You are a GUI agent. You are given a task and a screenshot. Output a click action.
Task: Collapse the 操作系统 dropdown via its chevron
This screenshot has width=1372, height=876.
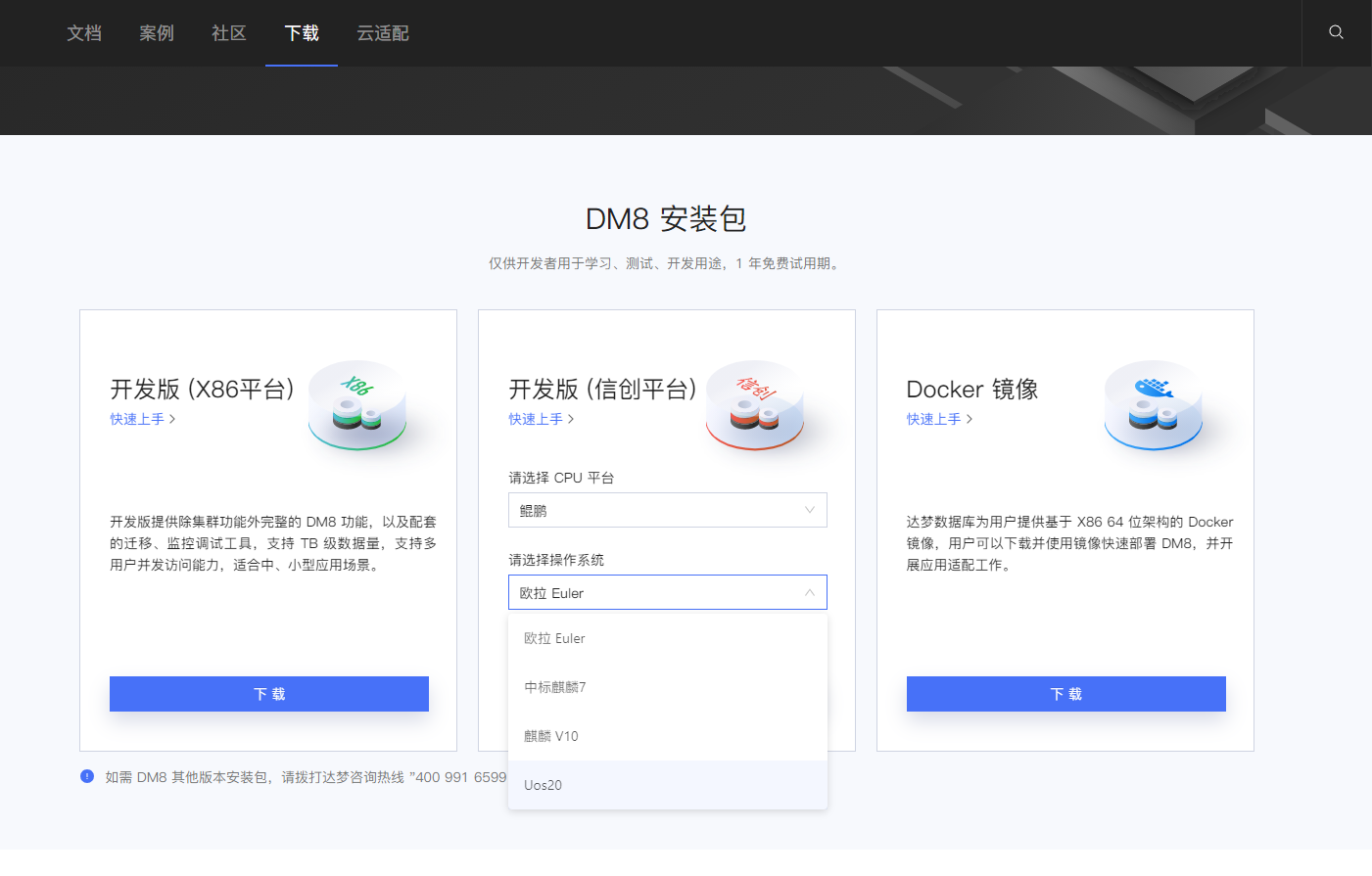click(810, 592)
